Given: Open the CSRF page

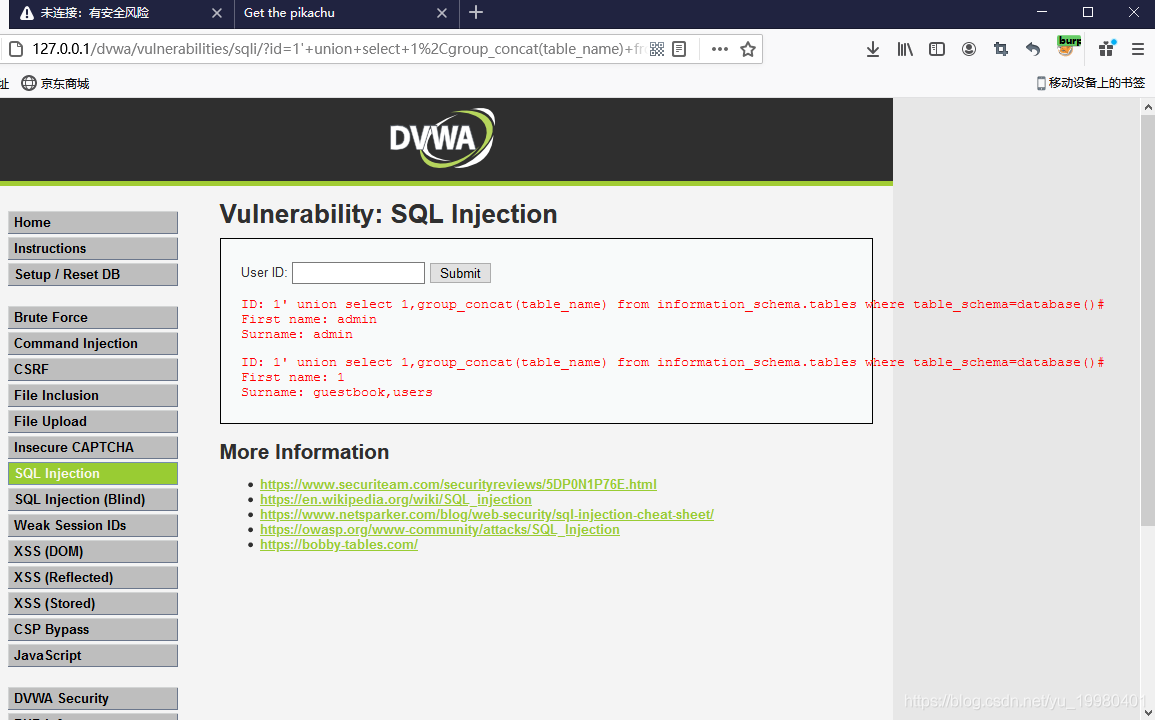Looking at the screenshot, I should [x=93, y=369].
